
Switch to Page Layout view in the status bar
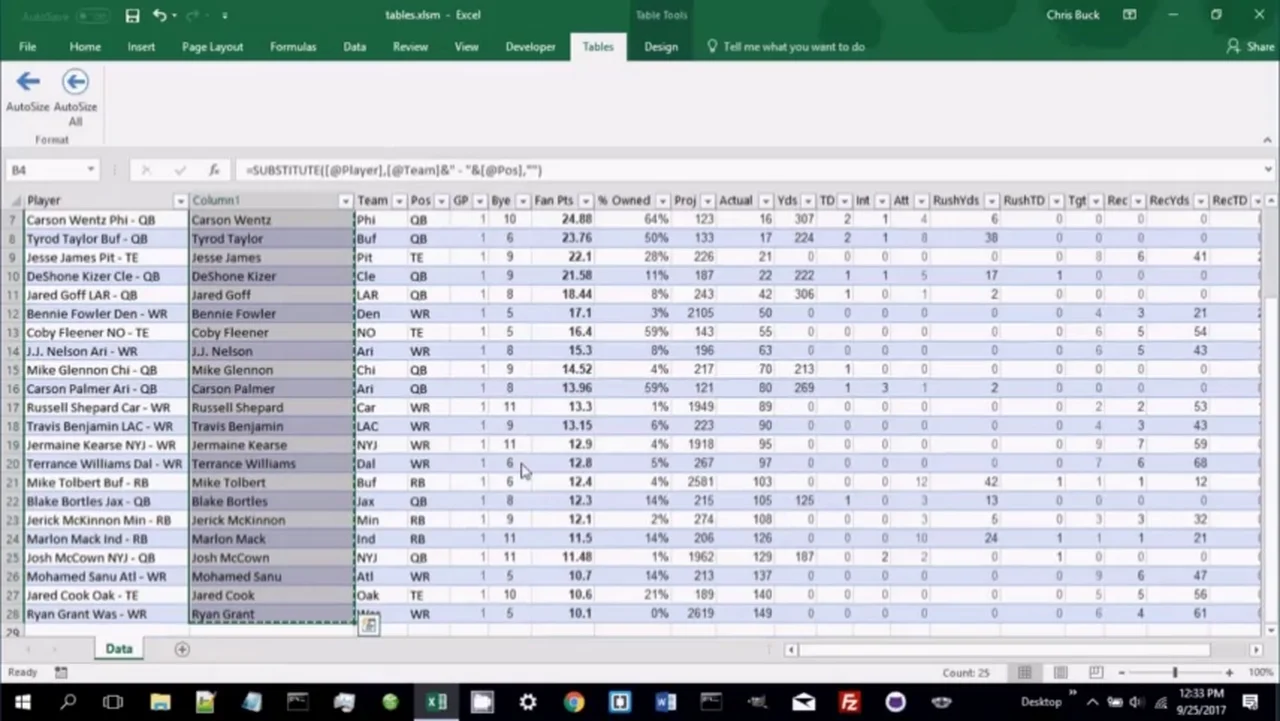click(x=1060, y=673)
